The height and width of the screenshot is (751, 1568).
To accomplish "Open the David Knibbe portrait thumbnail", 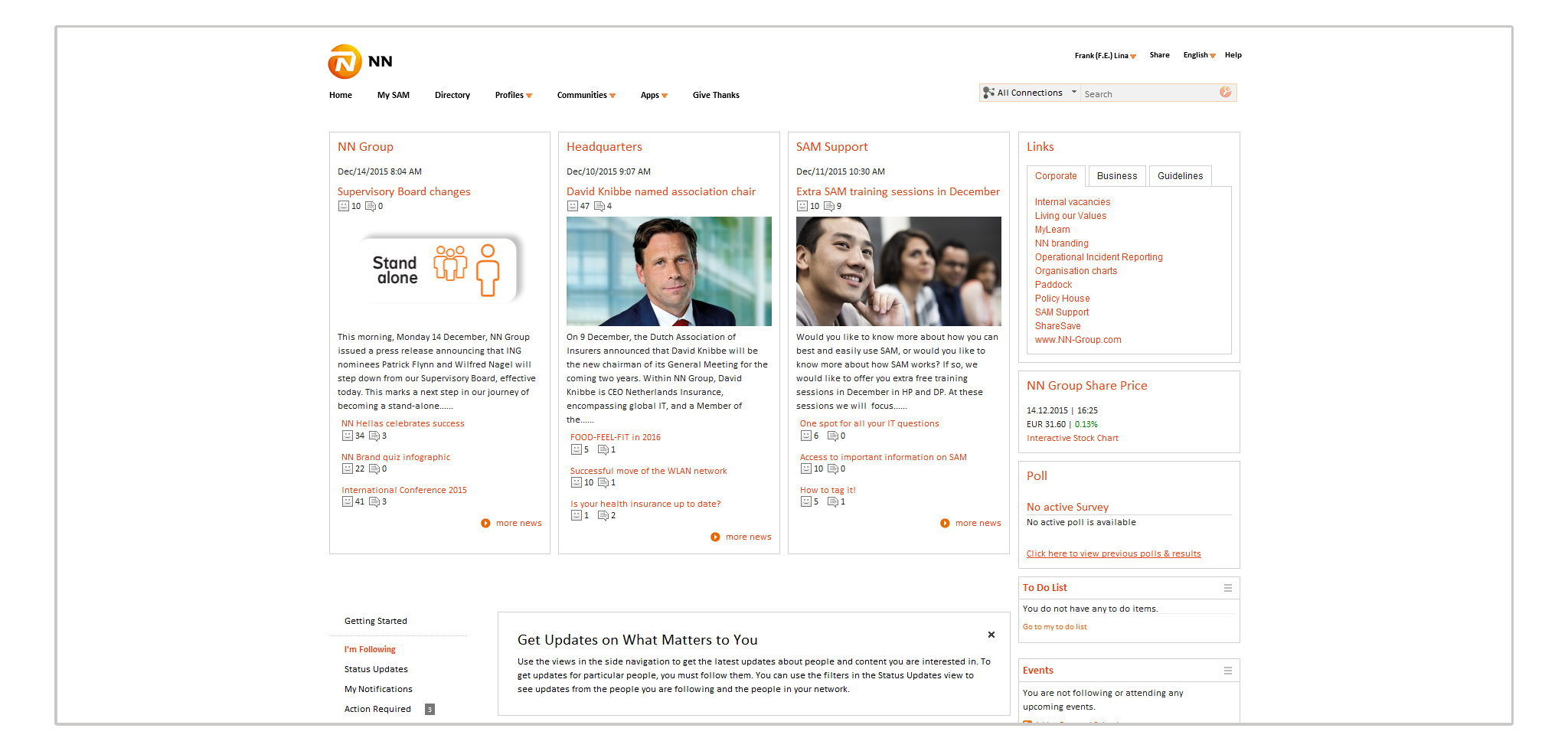I will (x=669, y=271).
